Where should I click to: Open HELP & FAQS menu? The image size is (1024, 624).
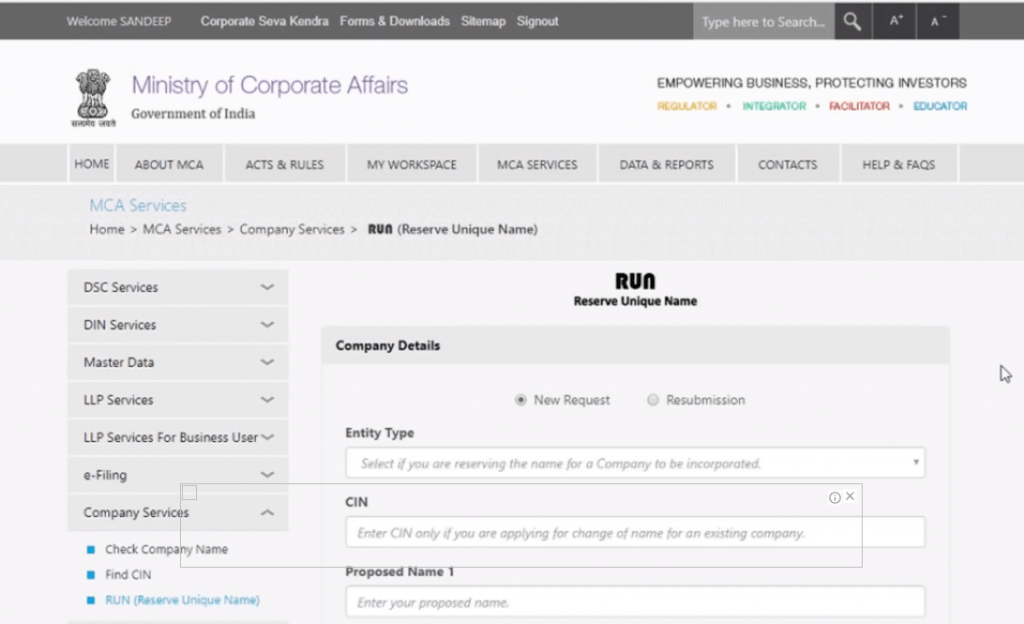pos(899,164)
